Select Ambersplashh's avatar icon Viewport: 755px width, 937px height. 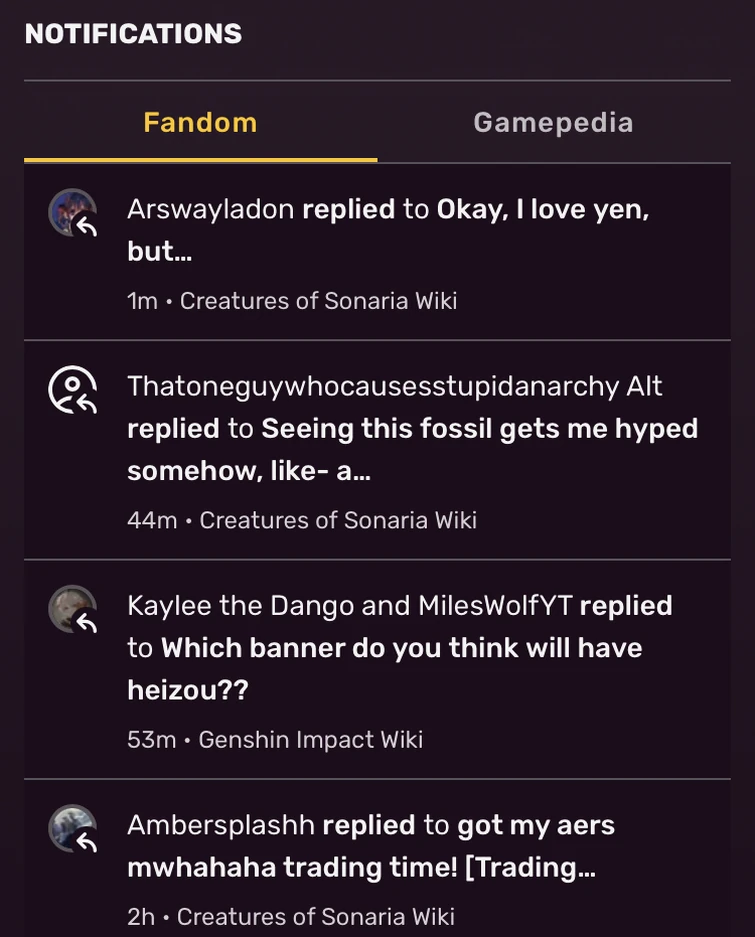click(x=70, y=828)
